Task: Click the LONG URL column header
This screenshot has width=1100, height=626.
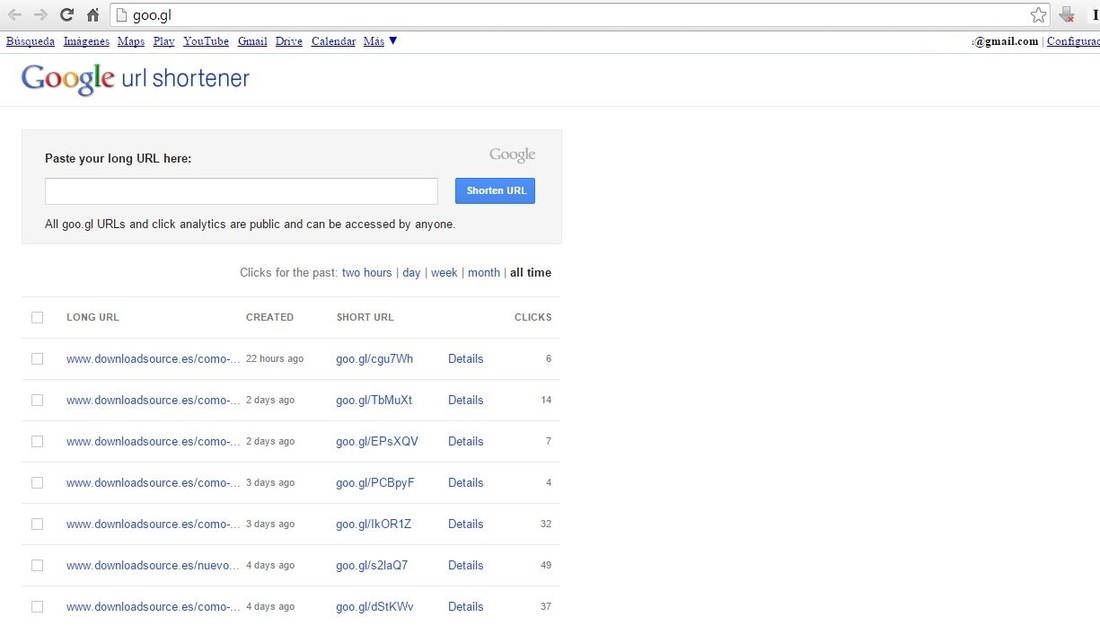Action: tap(93, 317)
